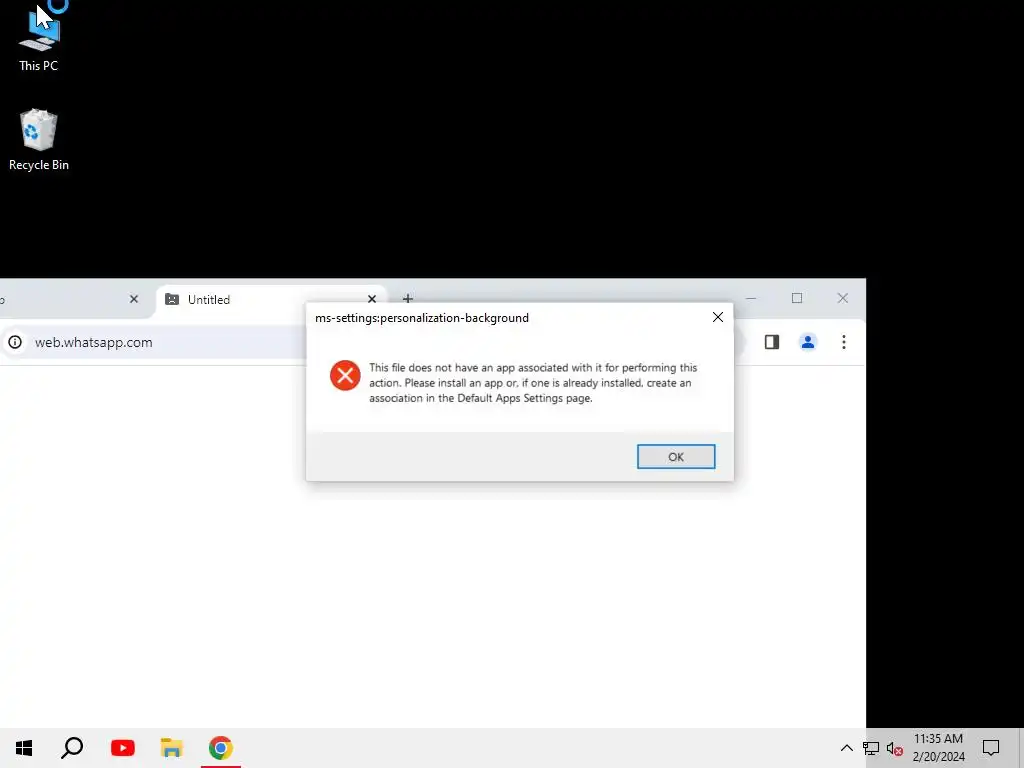Open the Windows Start menu
This screenshot has width=1024, height=768.
(24, 748)
